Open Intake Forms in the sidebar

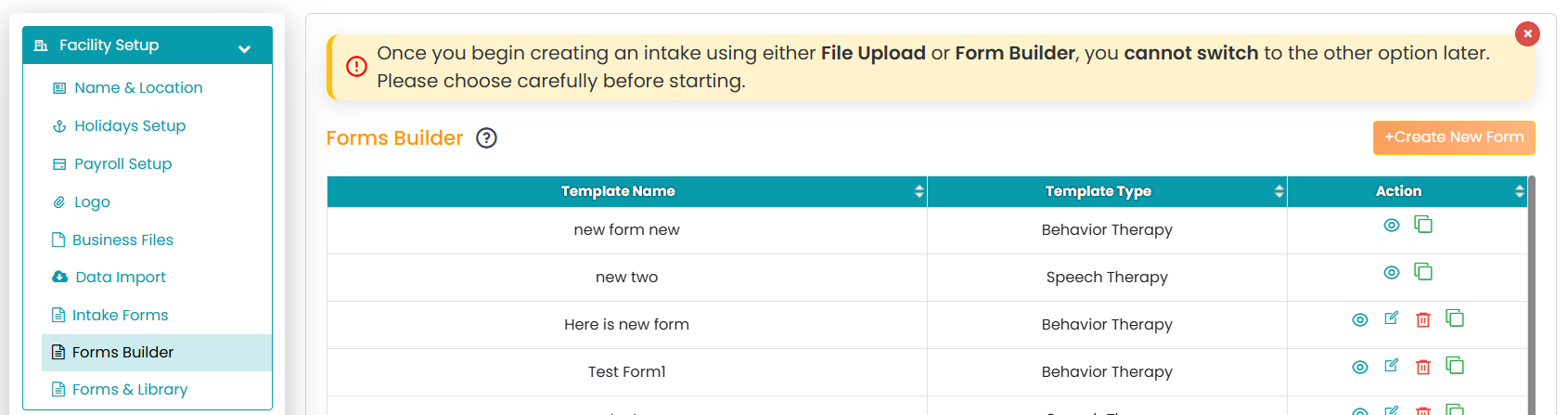[x=120, y=315]
